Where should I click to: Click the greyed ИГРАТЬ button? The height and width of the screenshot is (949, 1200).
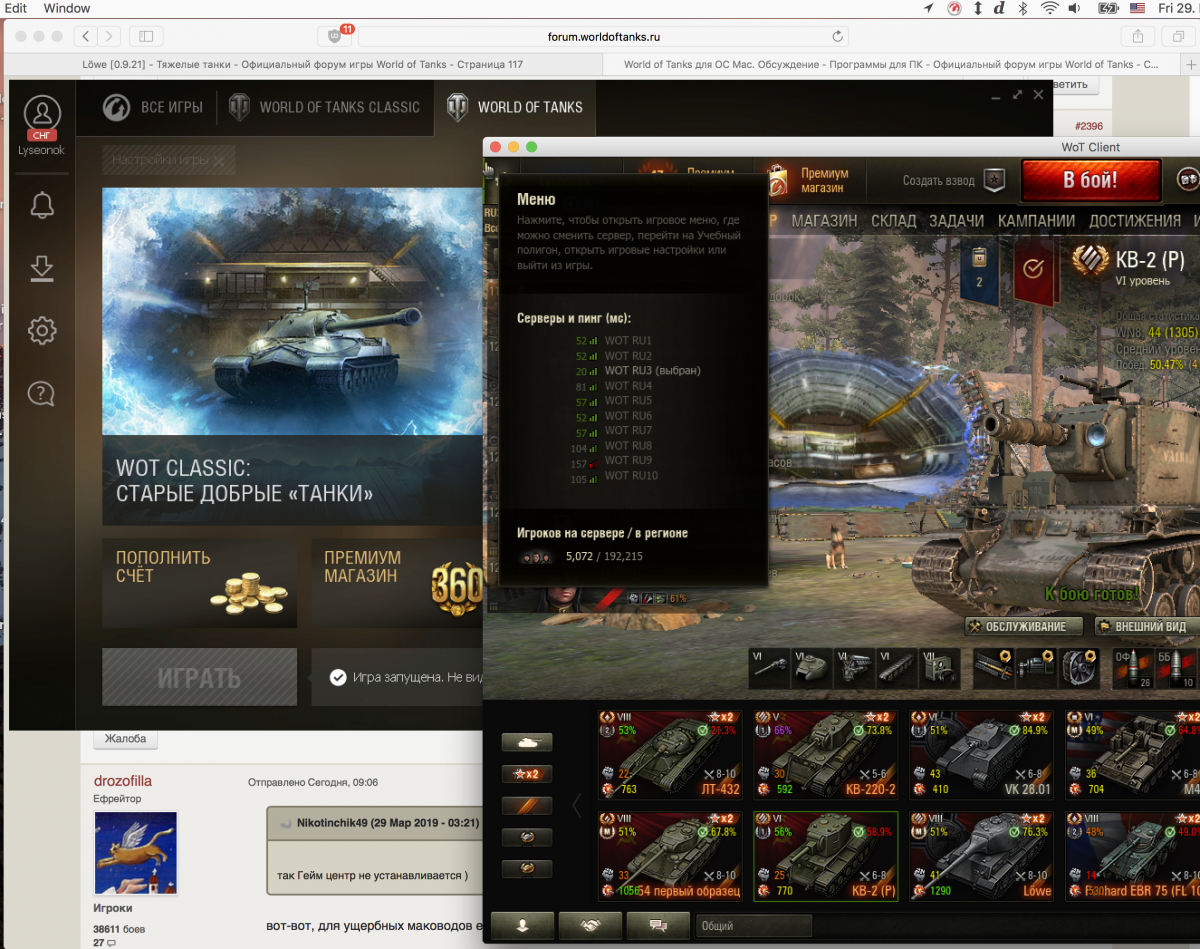coord(199,678)
